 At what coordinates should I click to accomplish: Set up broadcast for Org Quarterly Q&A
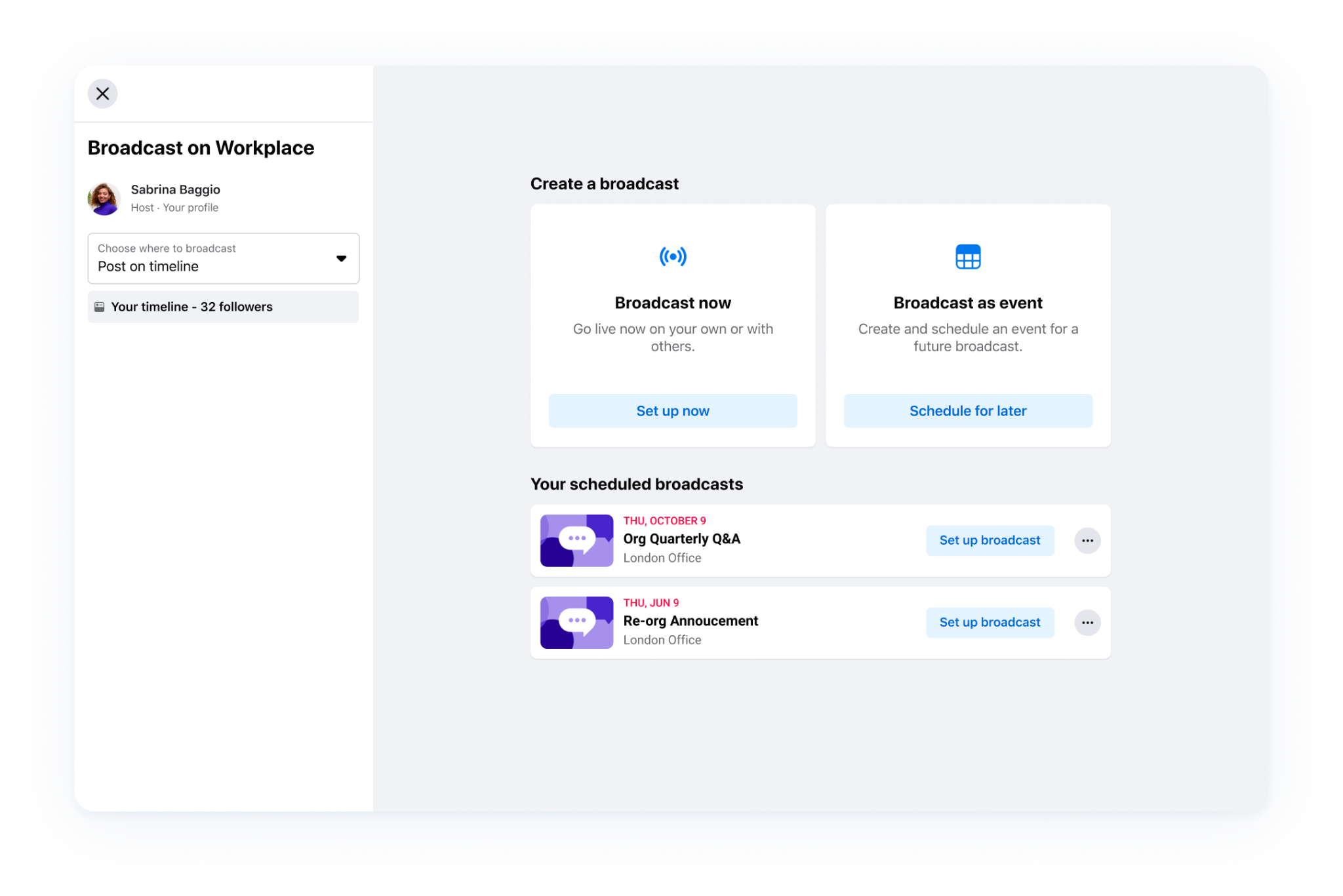pyautogui.click(x=990, y=540)
